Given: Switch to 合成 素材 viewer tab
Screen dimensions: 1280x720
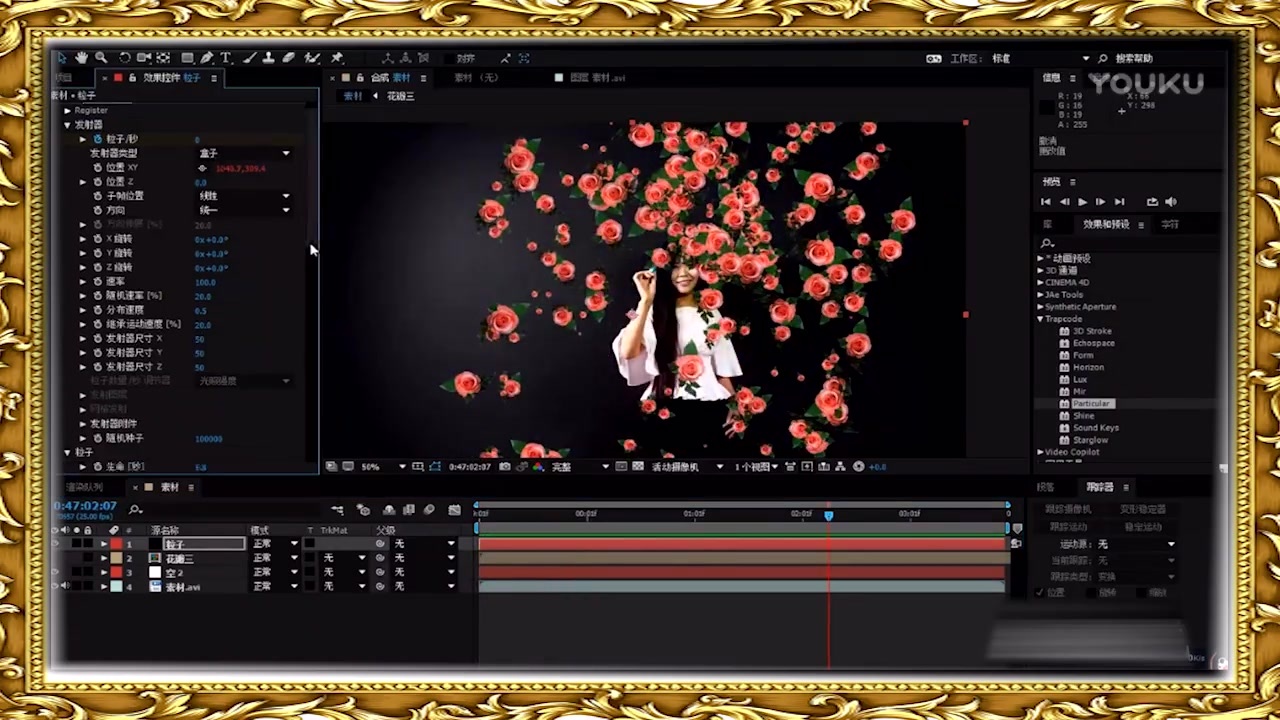Looking at the screenshot, I should [390, 78].
